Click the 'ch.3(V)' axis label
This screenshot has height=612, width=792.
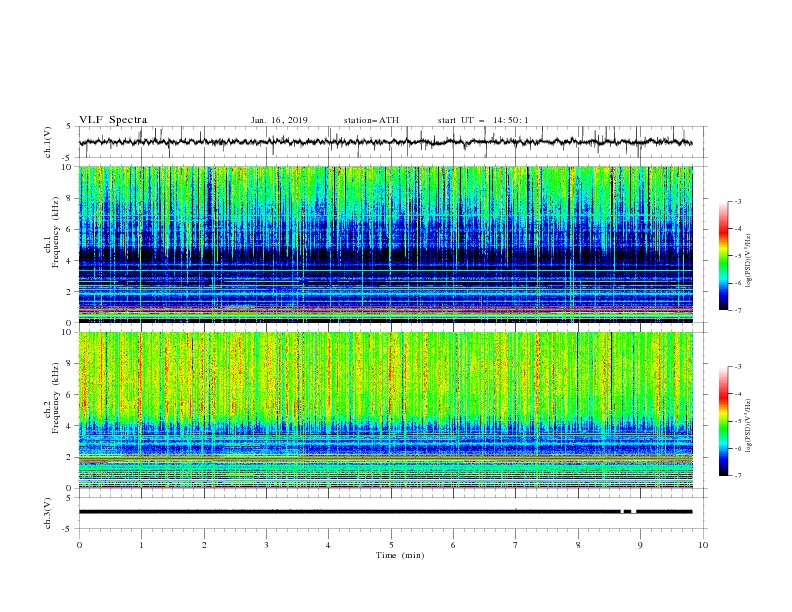point(48,513)
